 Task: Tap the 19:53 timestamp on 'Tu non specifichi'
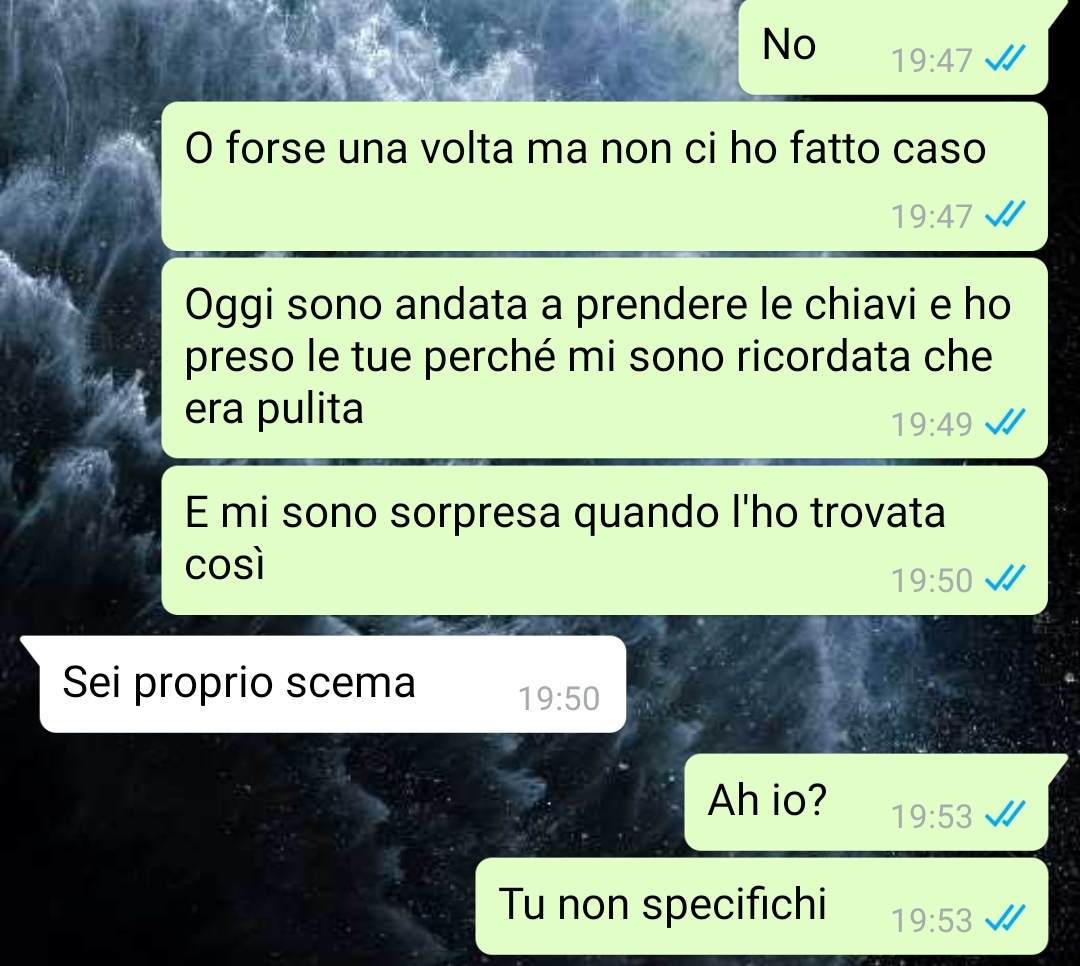click(x=931, y=921)
